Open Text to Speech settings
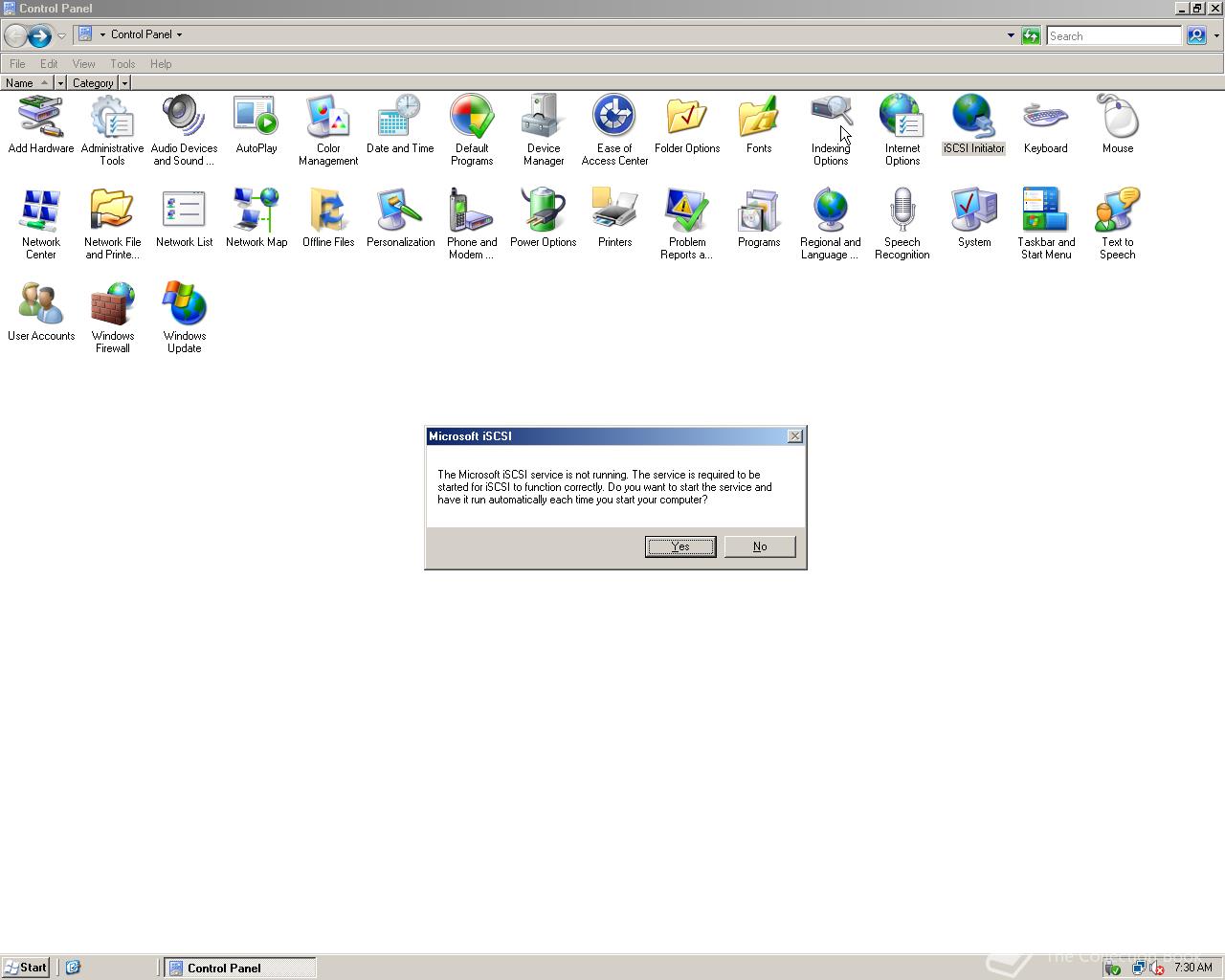 [x=1118, y=224]
